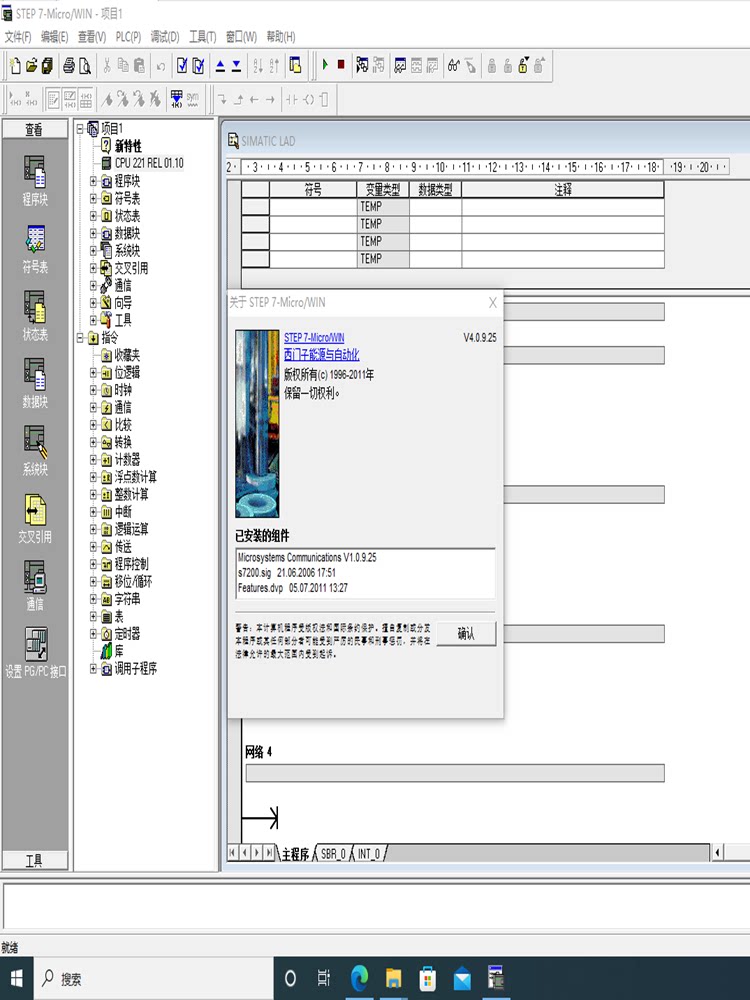750x1000 pixels.
Task: Expand the 定时器 tree node
Action: tap(94, 634)
